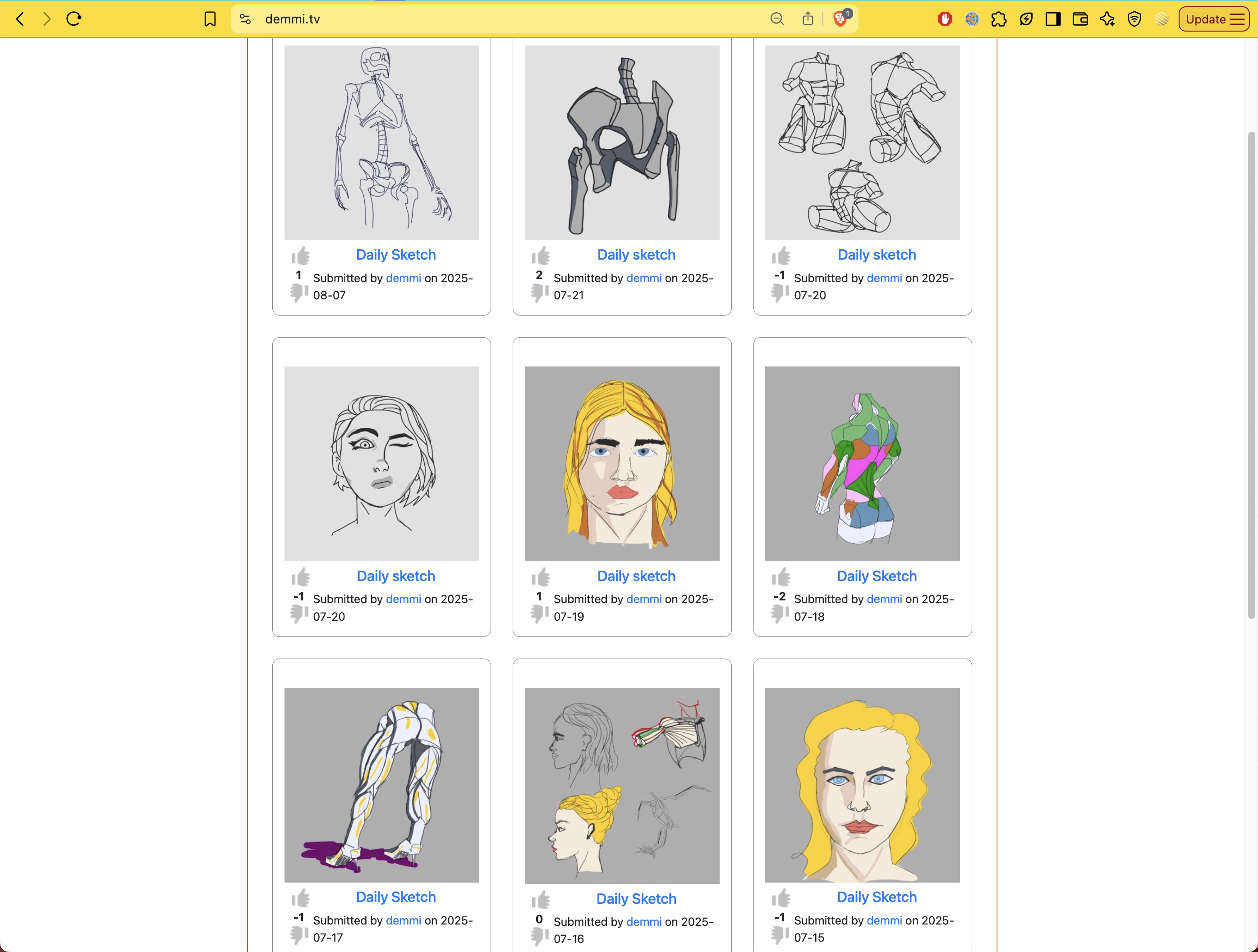Thumbs down the 2025-07-18 Daily Sketch

point(780,613)
